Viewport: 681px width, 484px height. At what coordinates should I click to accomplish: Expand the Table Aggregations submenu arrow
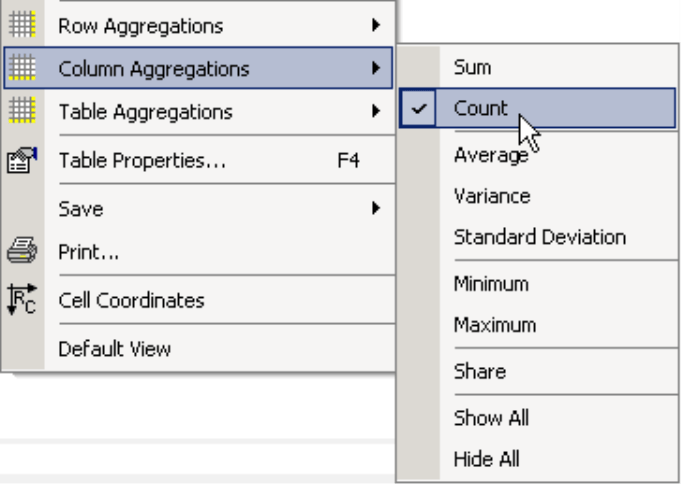point(376,111)
